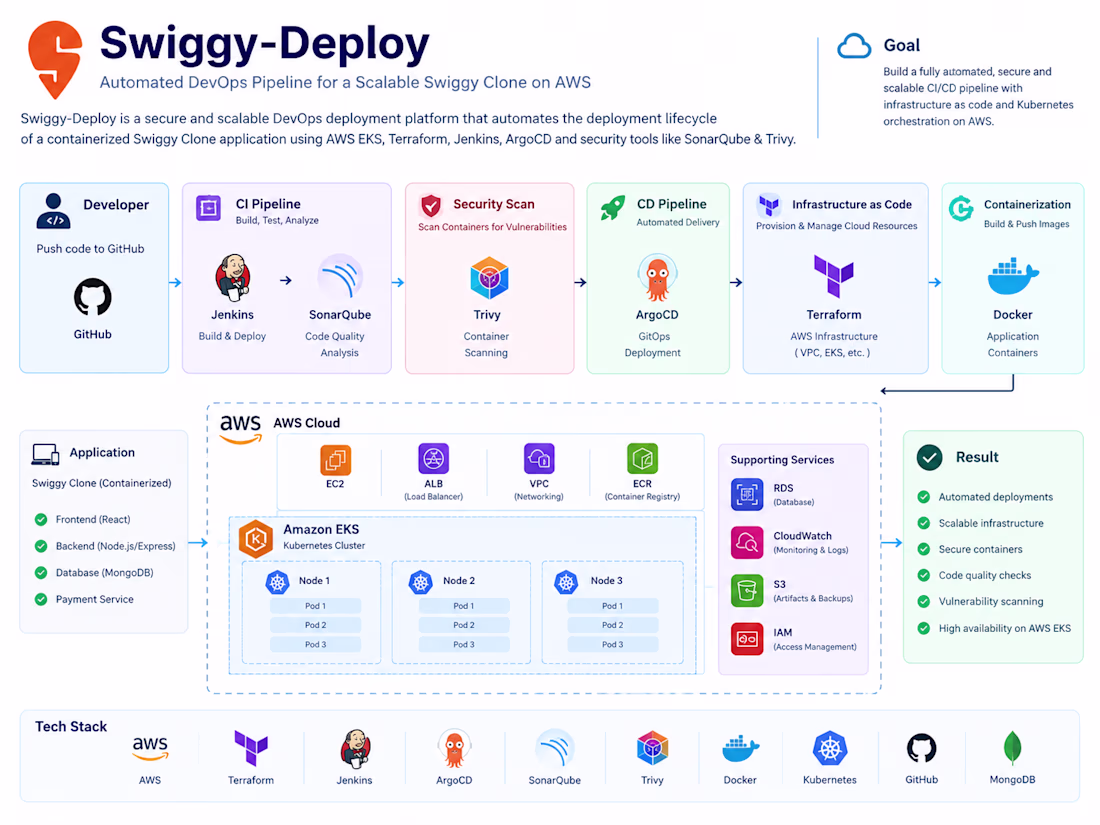Select the orange EC2 icon
1100x825 pixels.
point(335,460)
